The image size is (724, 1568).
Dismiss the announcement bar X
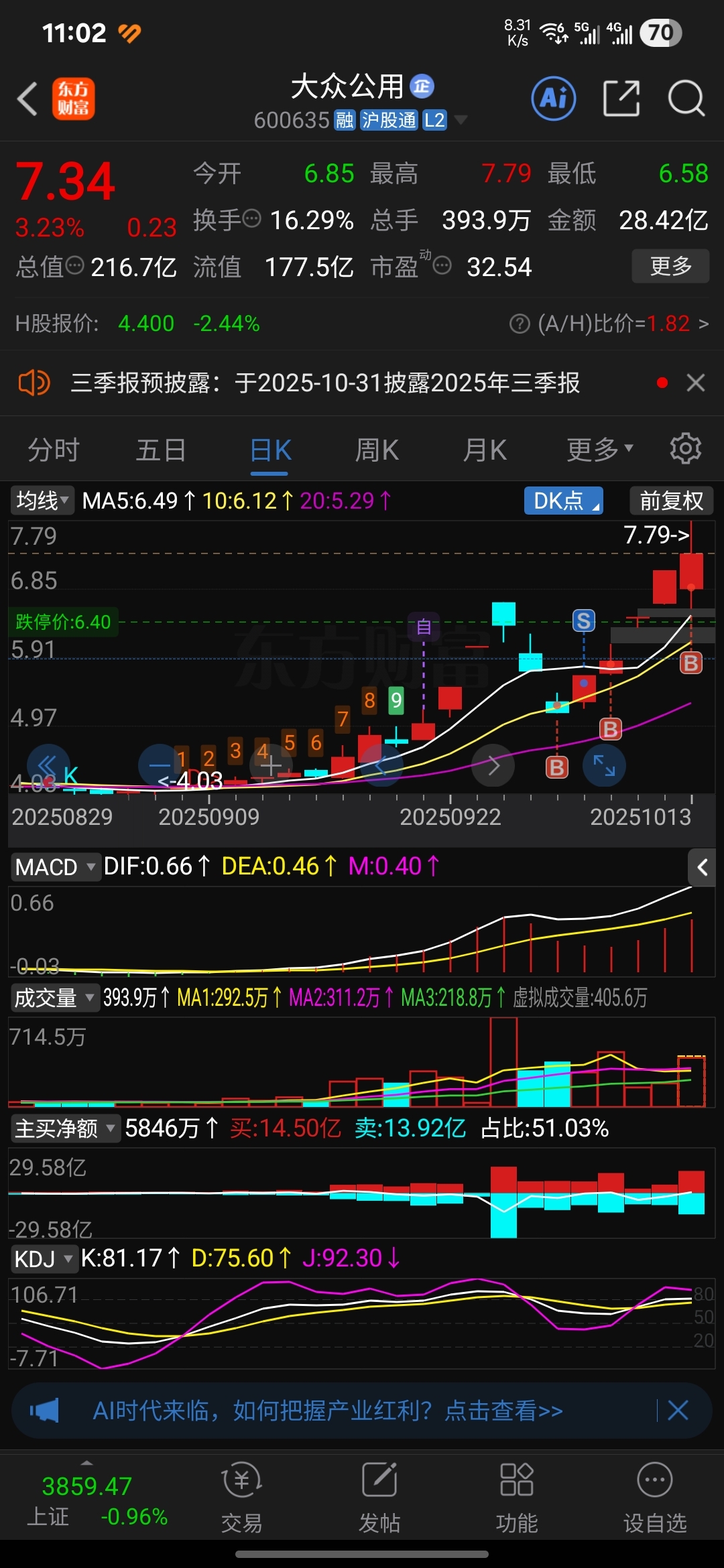tap(696, 383)
